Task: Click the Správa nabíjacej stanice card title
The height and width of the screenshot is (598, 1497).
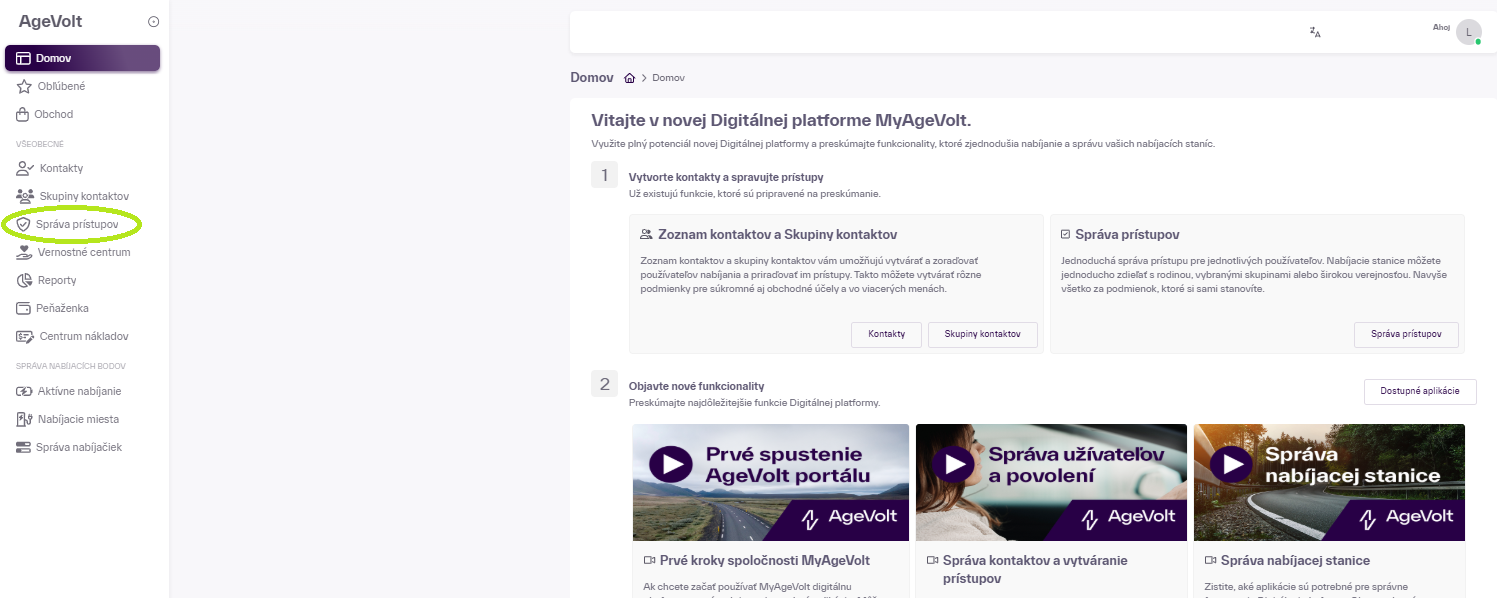Action: click(1295, 560)
